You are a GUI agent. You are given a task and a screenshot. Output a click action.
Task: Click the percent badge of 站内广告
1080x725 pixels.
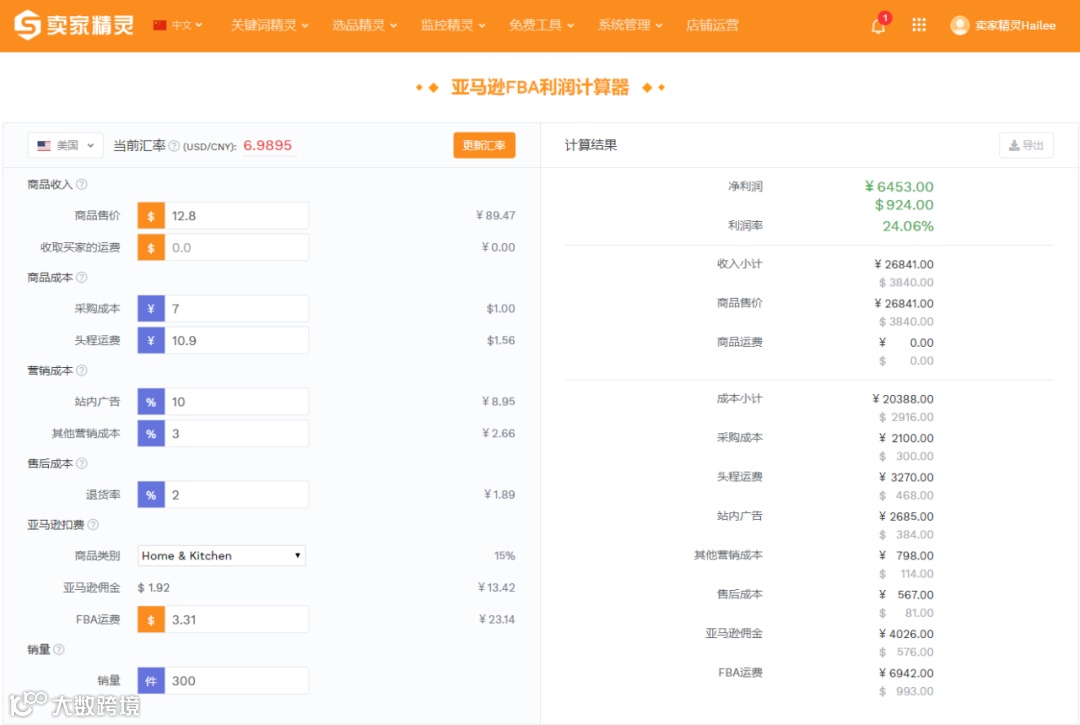pos(151,401)
